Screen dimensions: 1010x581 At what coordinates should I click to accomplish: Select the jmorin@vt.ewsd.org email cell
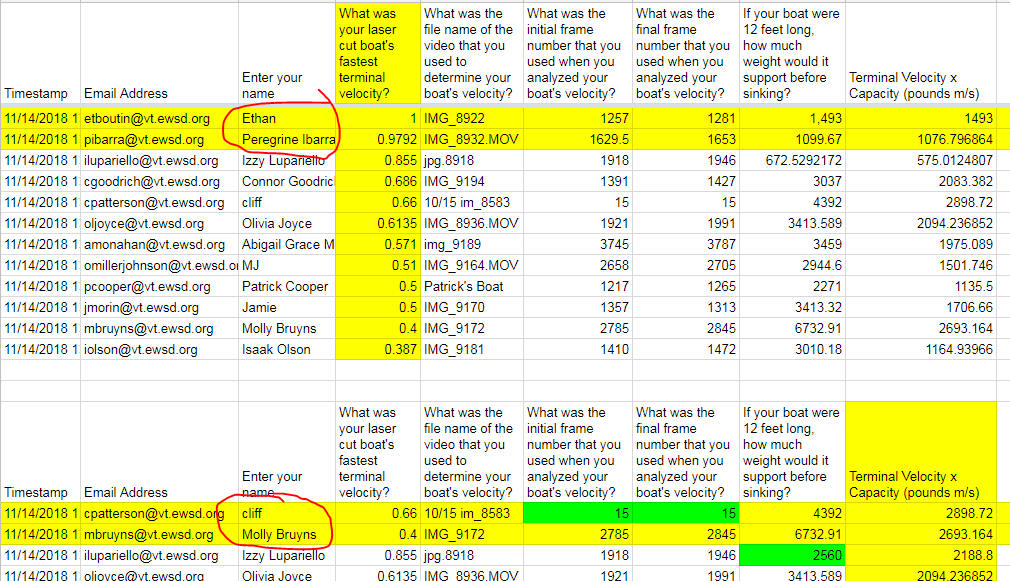[159, 307]
